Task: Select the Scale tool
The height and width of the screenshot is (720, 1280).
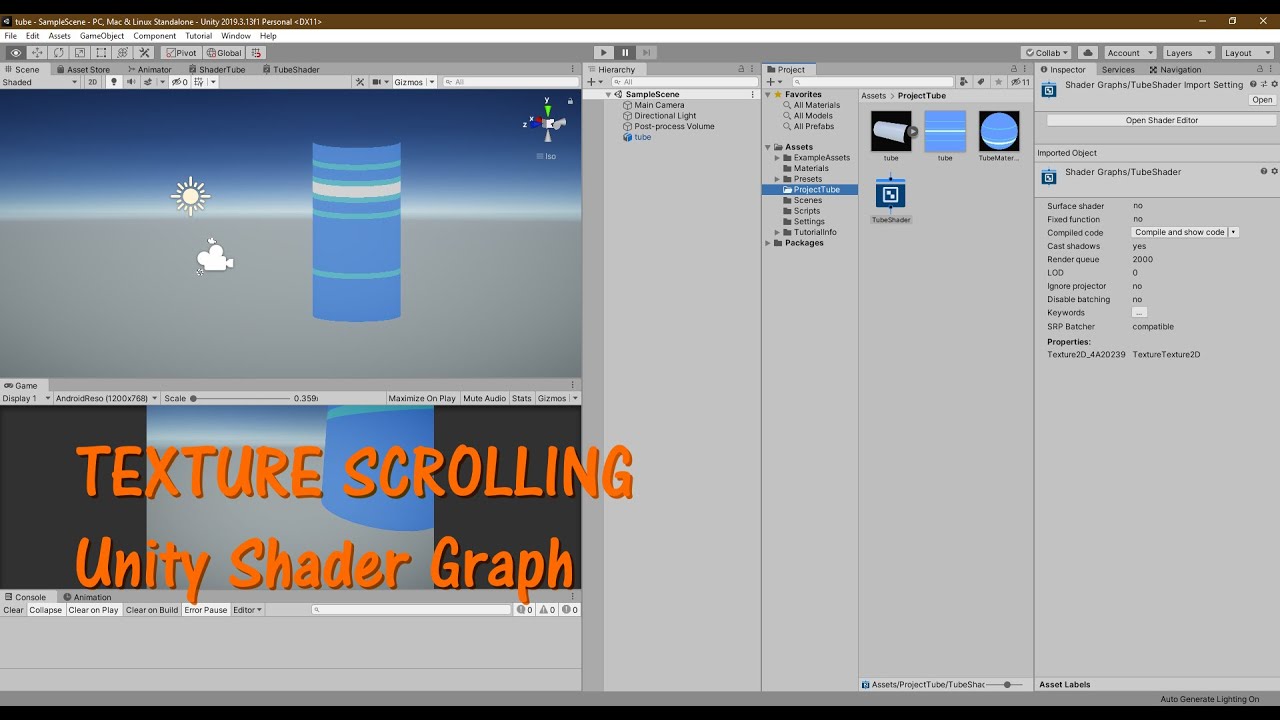Action: (x=80, y=53)
